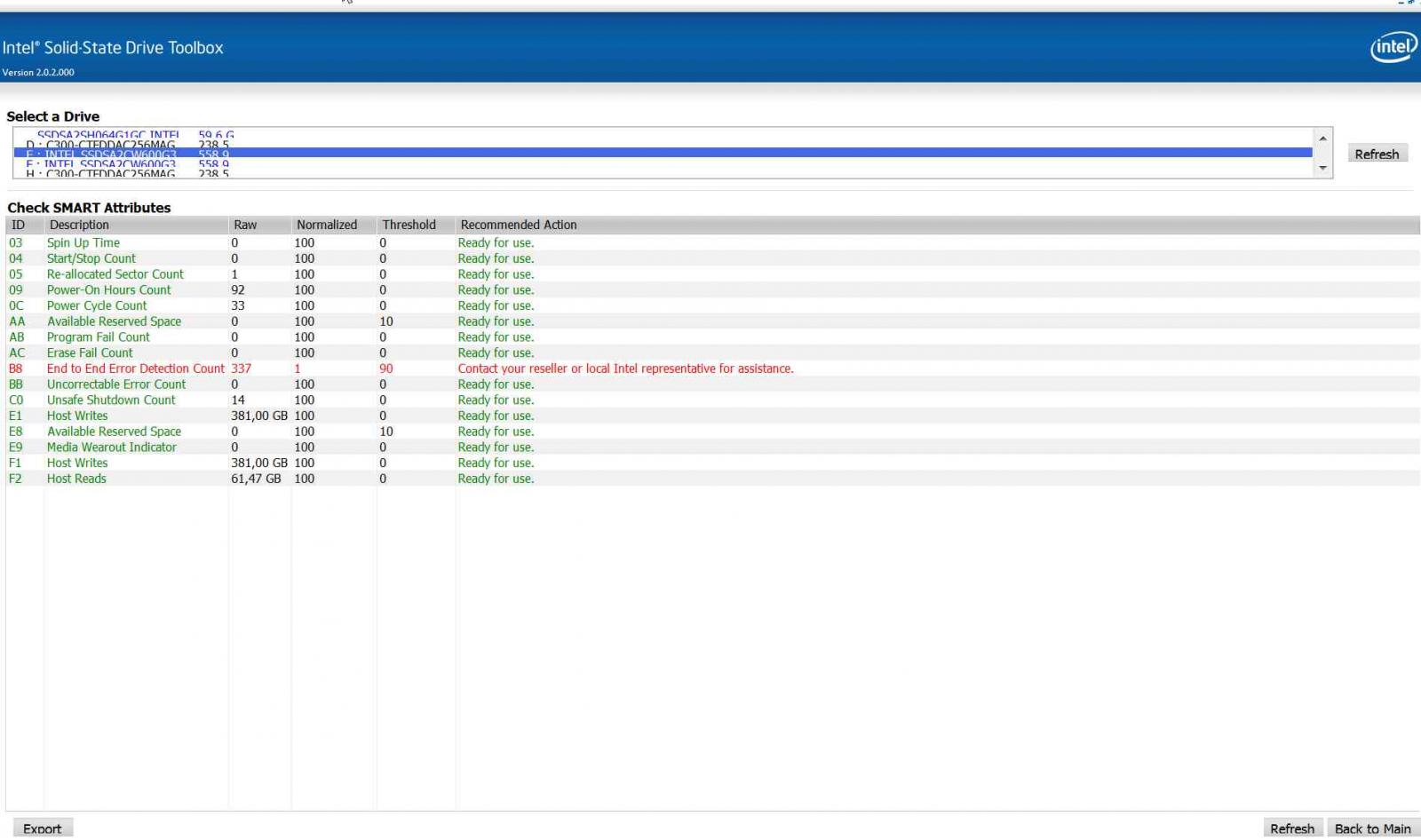This screenshot has width=1421, height=840.
Task: Sort by the ID column header
Action: (24, 225)
